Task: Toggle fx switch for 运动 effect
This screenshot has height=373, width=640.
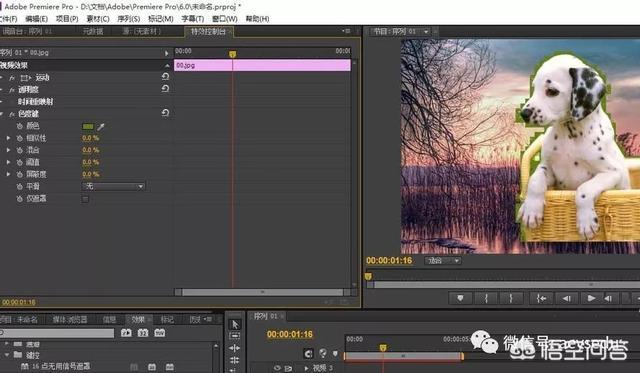Action: tap(12, 78)
